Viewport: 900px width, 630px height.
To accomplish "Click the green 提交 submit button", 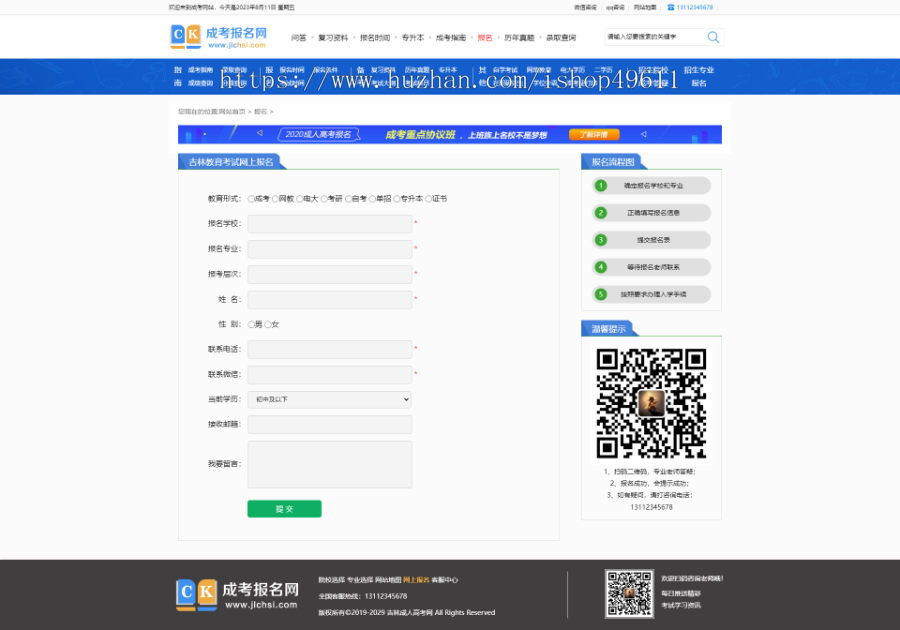I will 284,508.
